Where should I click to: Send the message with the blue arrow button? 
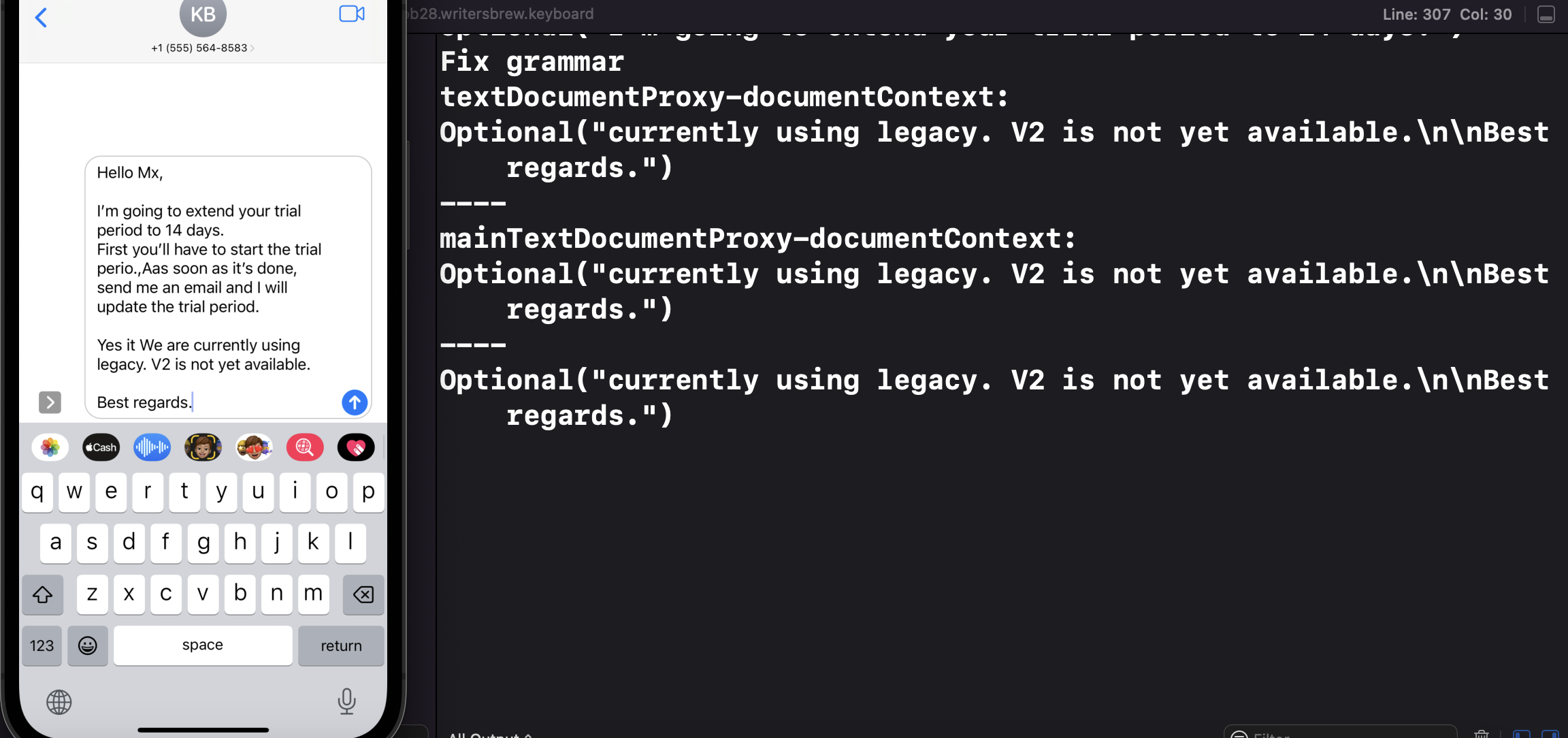354,402
